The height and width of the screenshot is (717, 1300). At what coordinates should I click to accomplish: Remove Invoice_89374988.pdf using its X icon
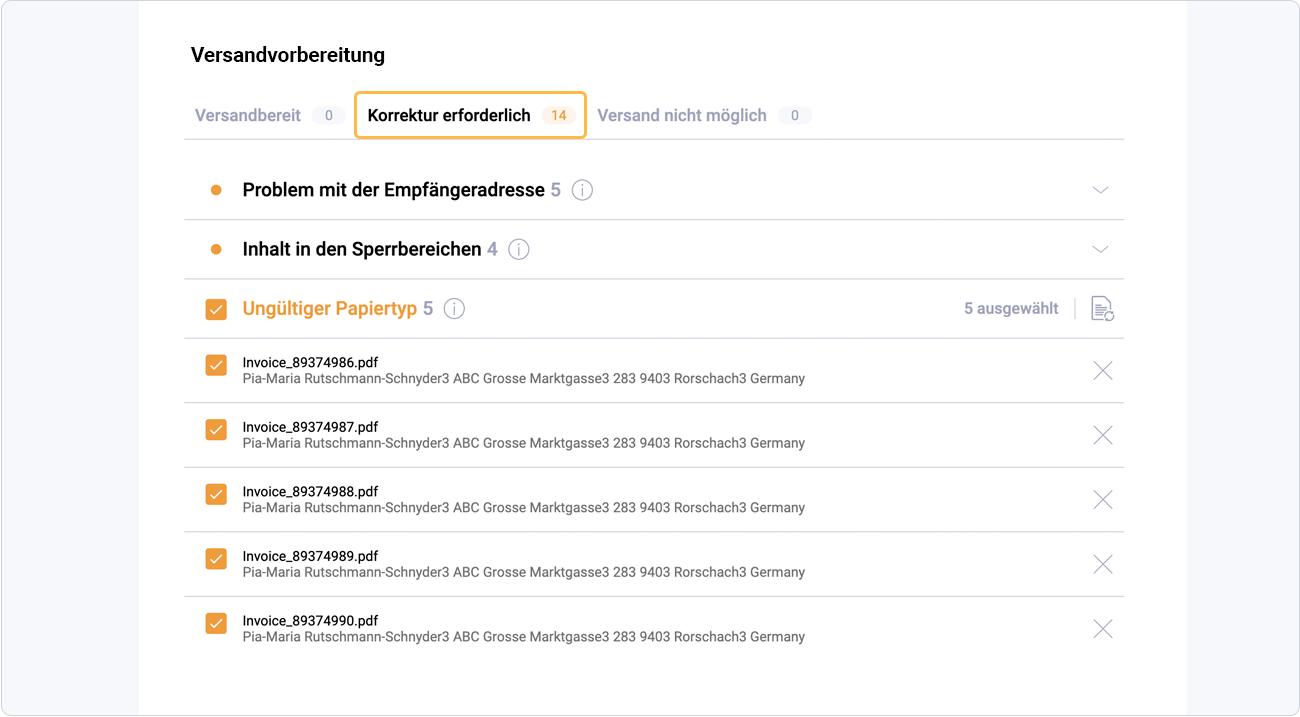1102,499
